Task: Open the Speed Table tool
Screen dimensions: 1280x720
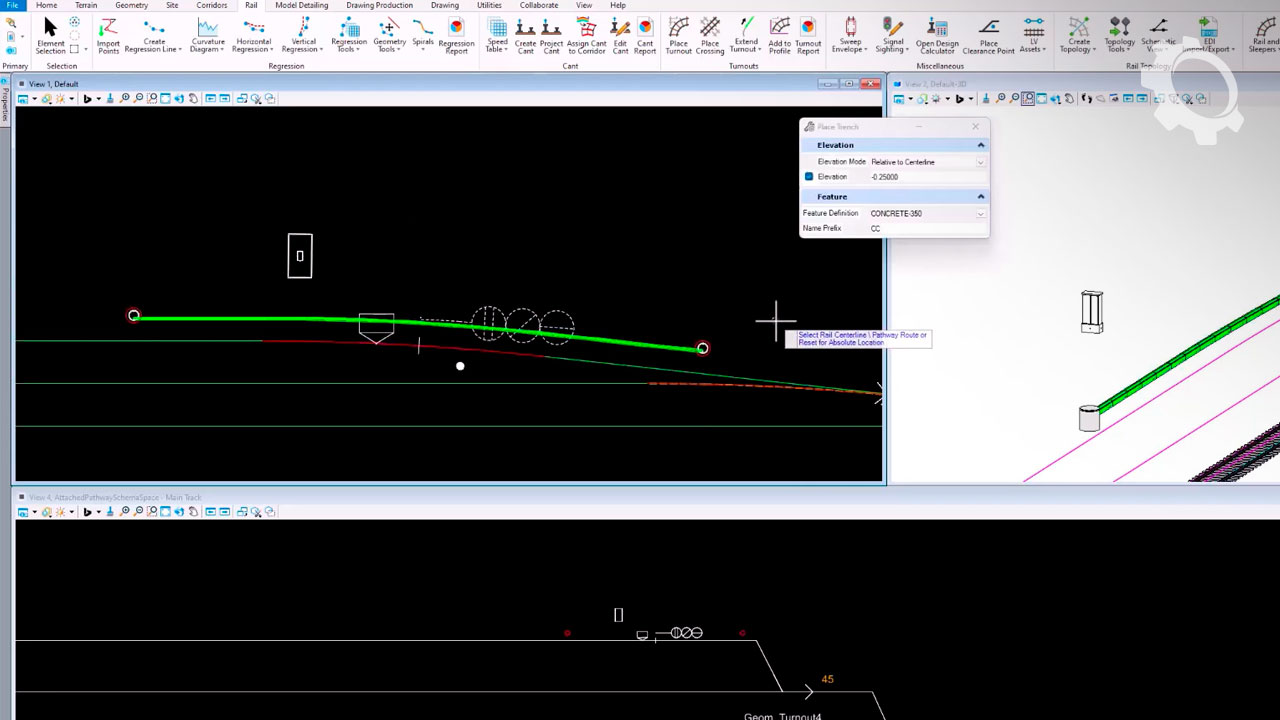Action: pos(497,35)
